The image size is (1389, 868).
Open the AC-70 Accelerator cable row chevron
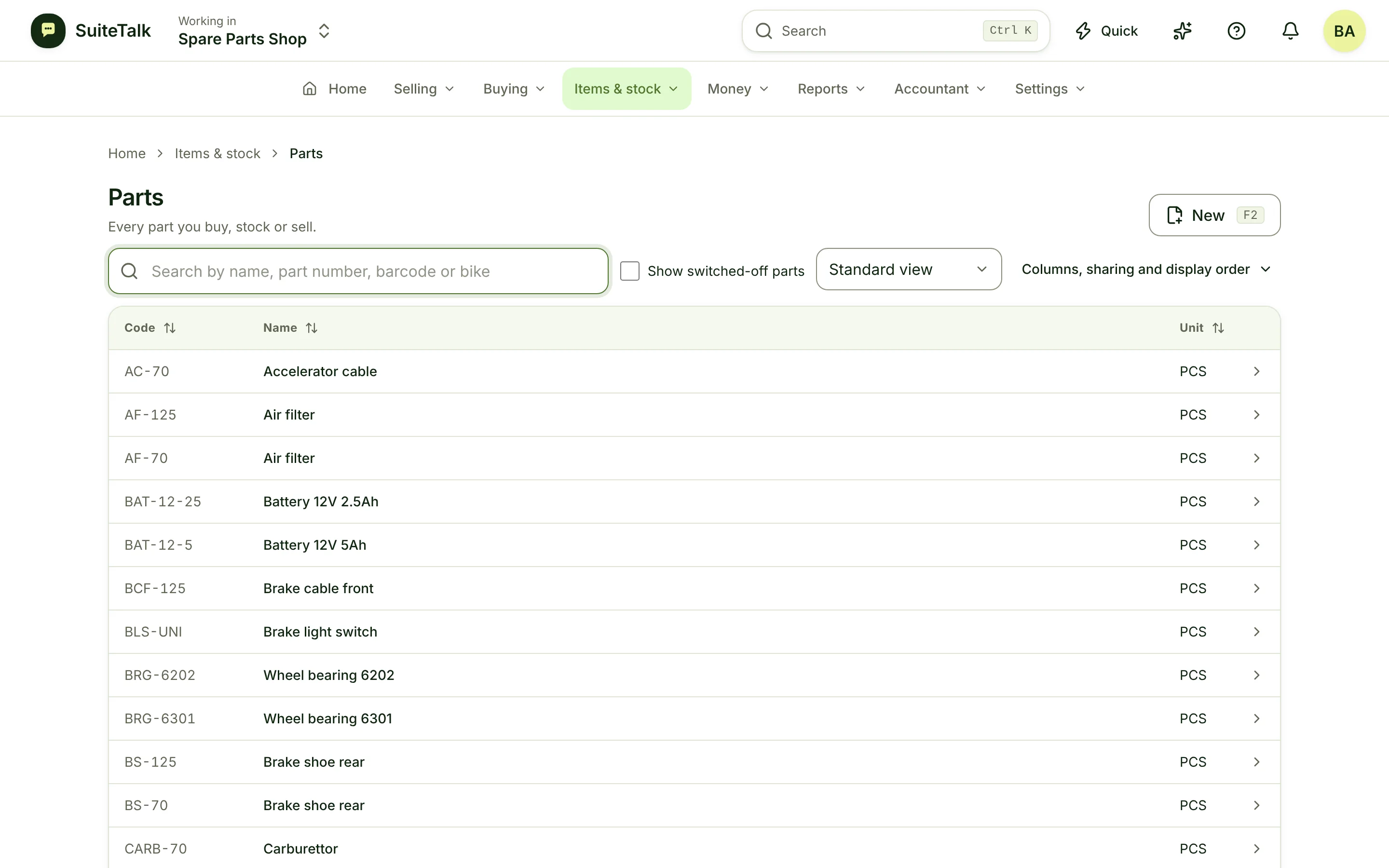(x=1256, y=371)
